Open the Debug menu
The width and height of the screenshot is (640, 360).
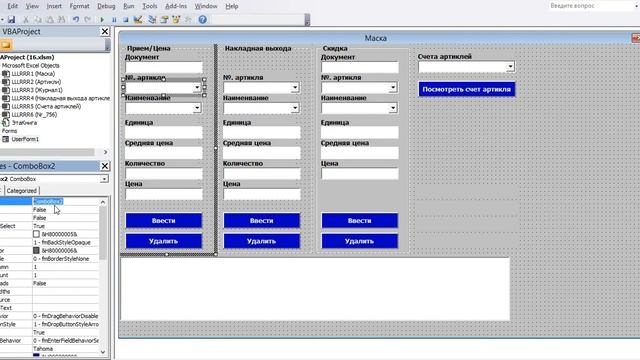coord(106,6)
